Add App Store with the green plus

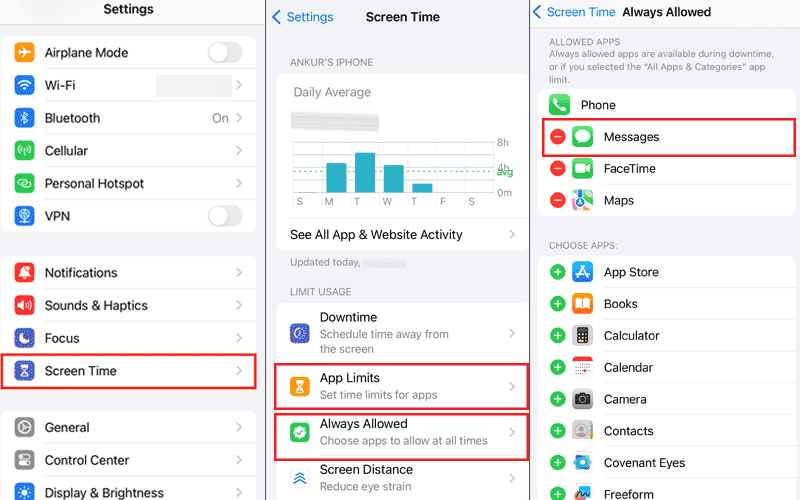[558, 272]
